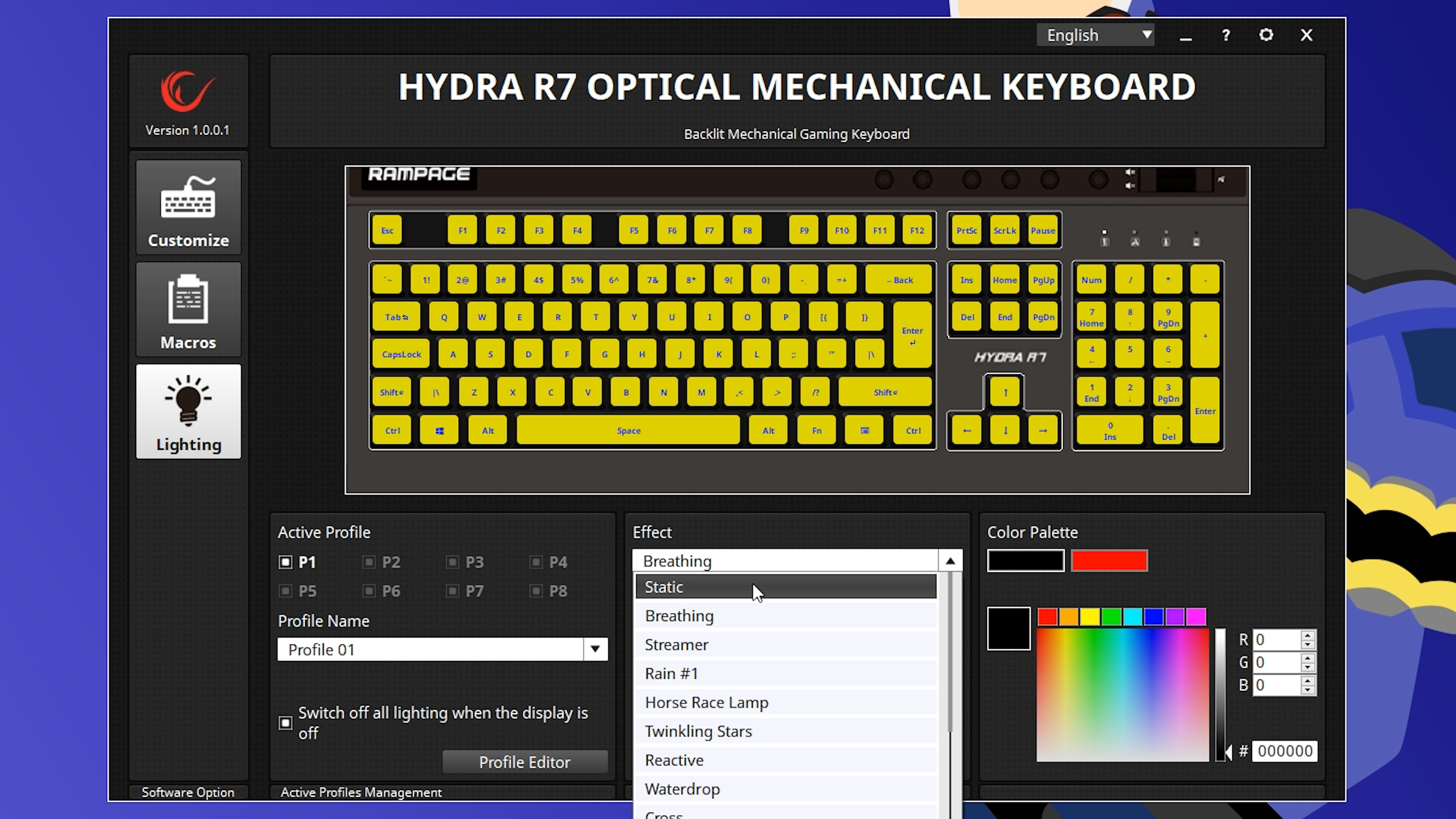Choose the yellow preset swatch
1456x819 pixels.
click(x=1090, y=617)
